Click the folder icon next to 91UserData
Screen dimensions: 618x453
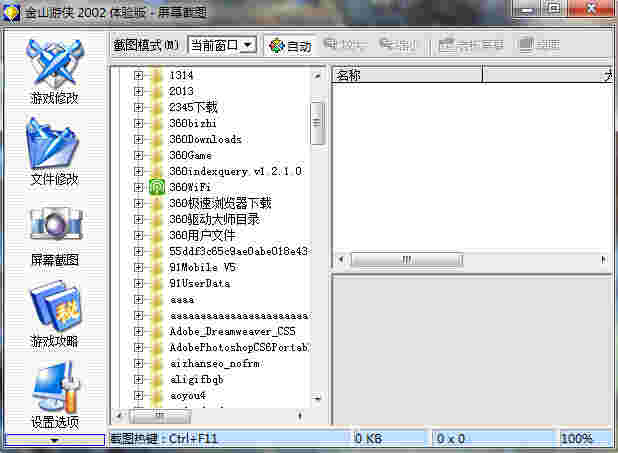(x=157, y=283)
